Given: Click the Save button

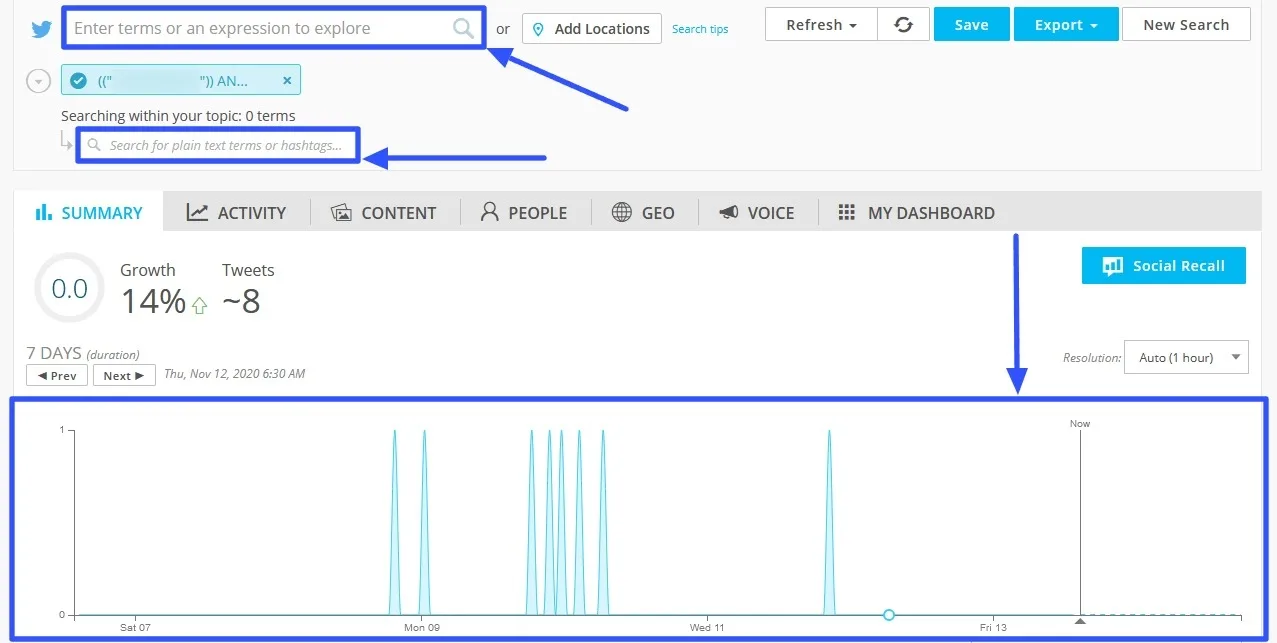Looking at the screenshot, I should coord(970,23).
